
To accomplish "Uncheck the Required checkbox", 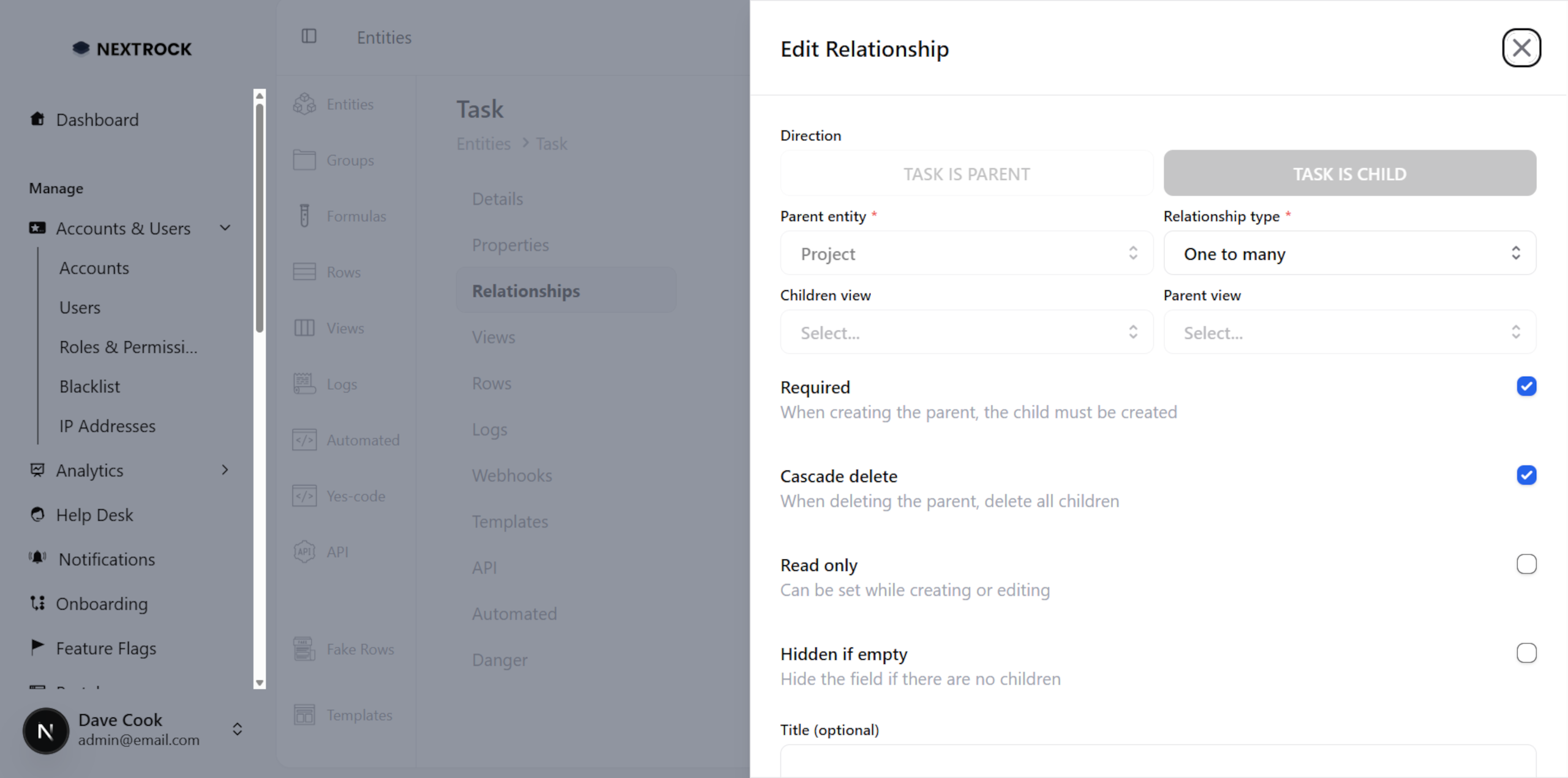I will click(1526, 387).
